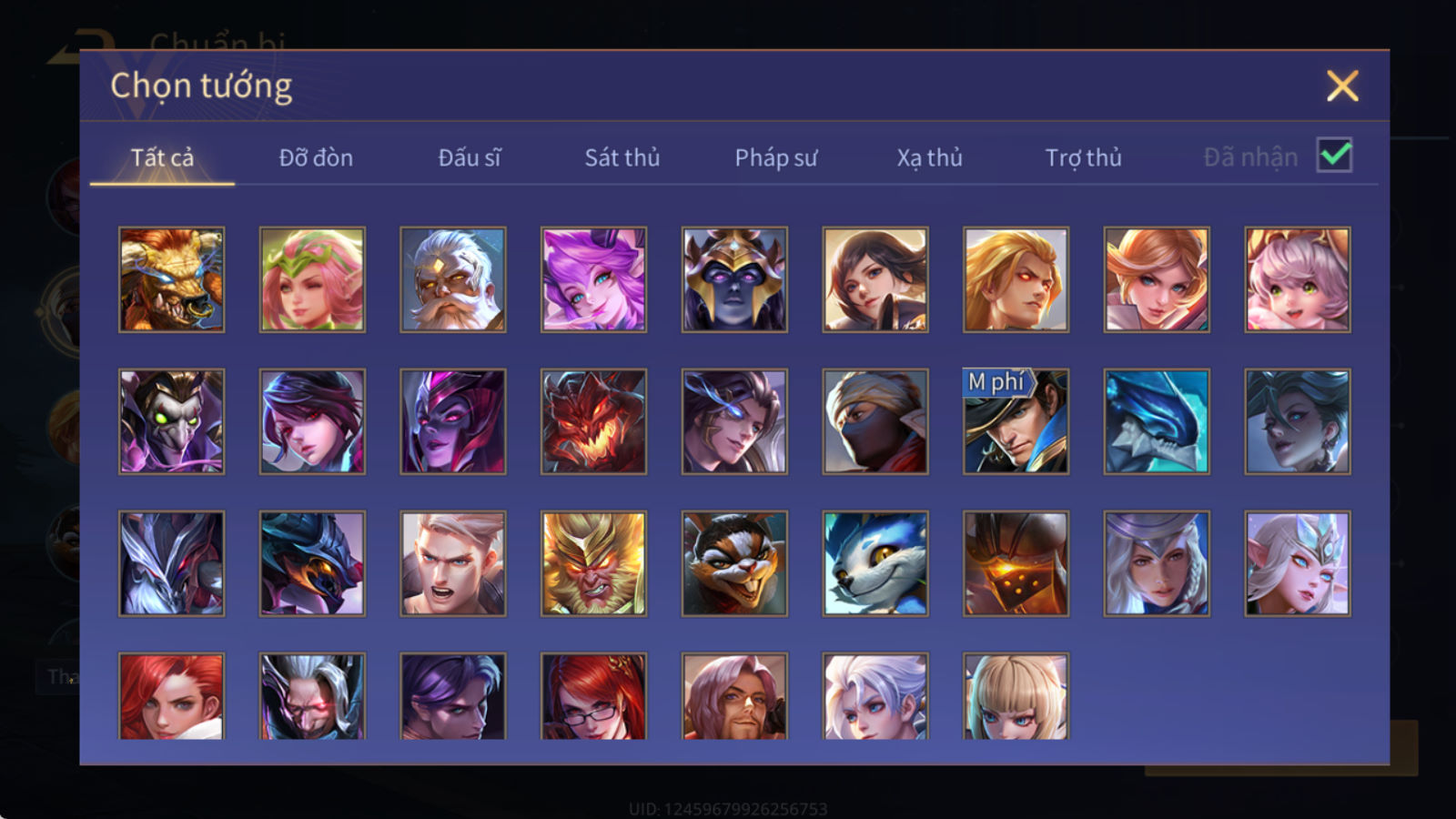Show the Pháp sư hero category

[775, 157]
